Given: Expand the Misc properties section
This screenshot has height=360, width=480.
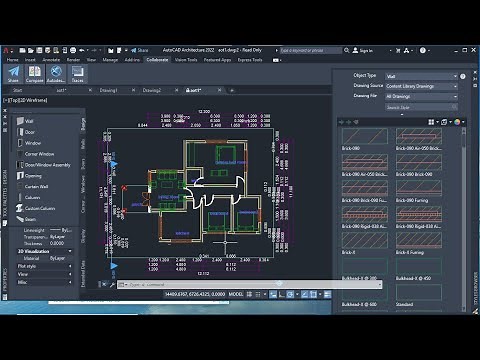Looking at the screenshot, I should [70, 282].
